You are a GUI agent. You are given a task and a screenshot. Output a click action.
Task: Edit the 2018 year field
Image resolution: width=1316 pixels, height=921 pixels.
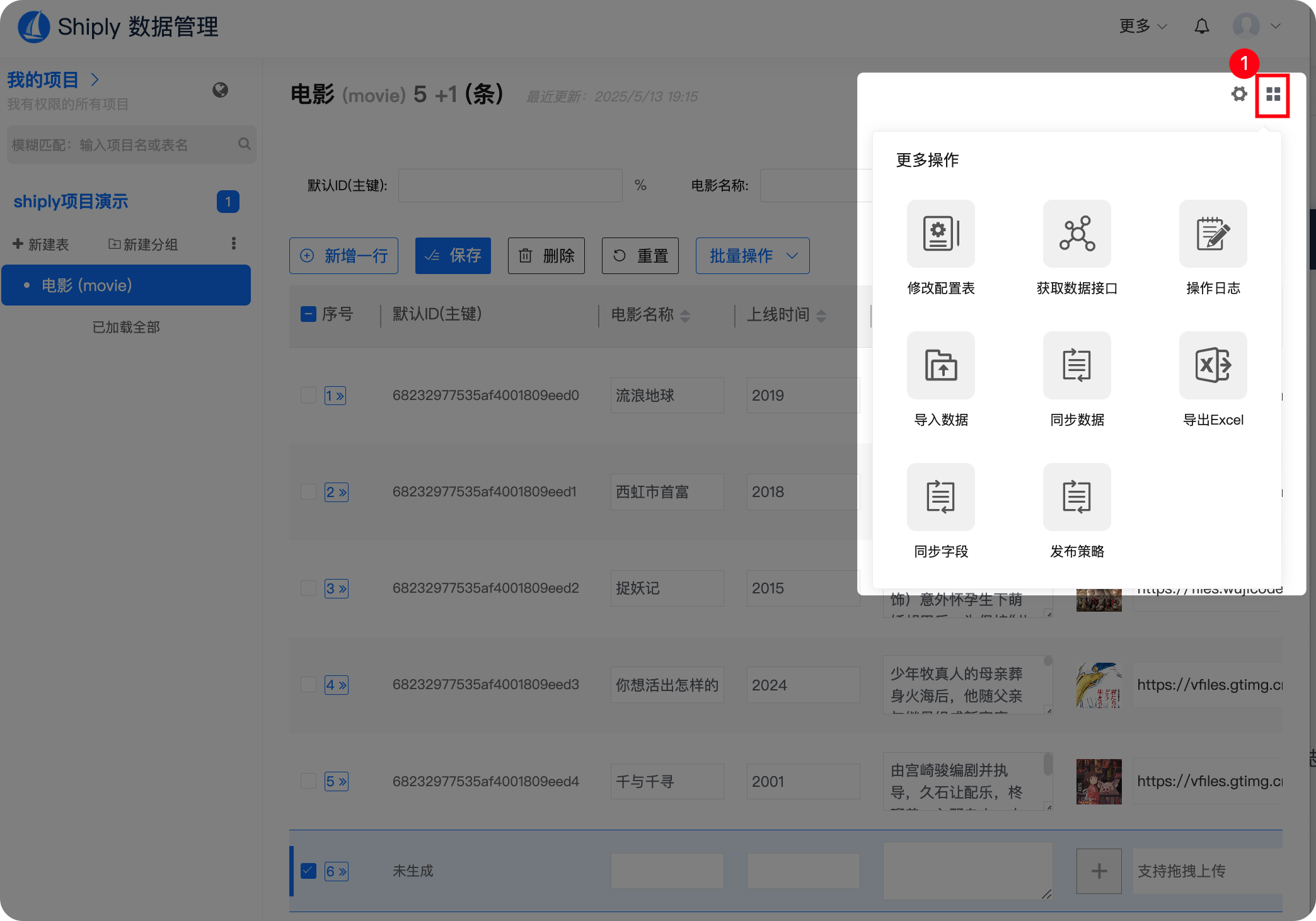[x=802, y=492]
